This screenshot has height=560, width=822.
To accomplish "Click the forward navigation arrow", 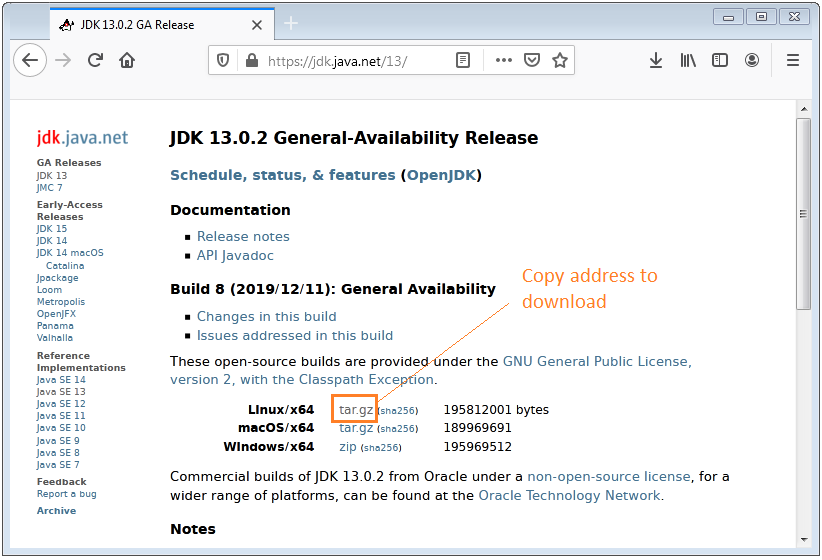I will tap(63, 60).
